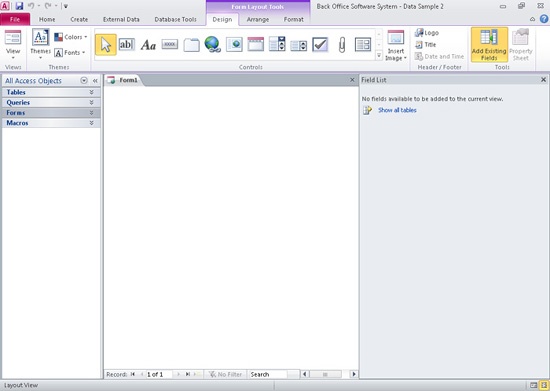Save the form with the disk icon

tap(19, 6)
